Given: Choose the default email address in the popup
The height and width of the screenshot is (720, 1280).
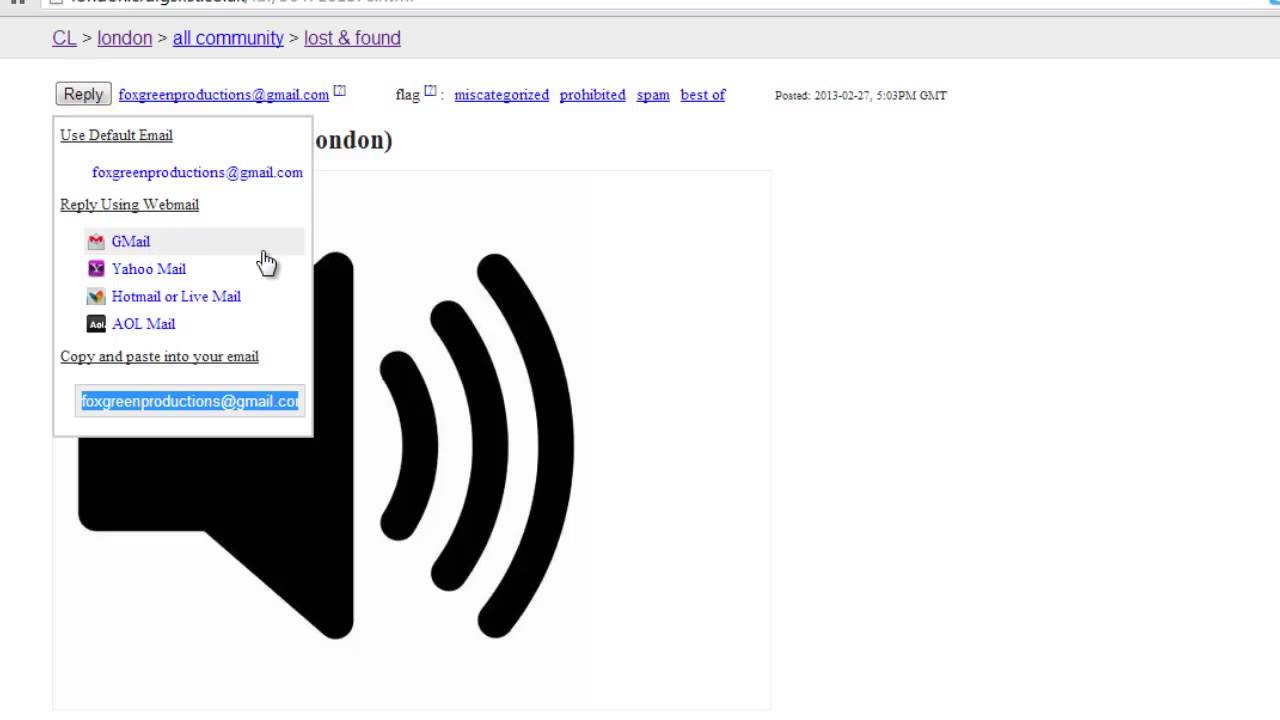Looking at the screenshot, I should [x=197, y=172].
